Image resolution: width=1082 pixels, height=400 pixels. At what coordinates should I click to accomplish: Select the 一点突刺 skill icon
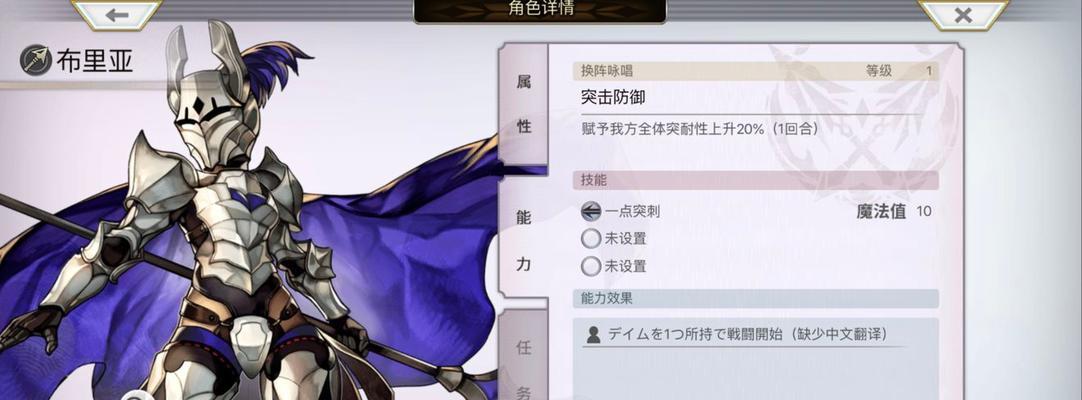pos(591,211)
